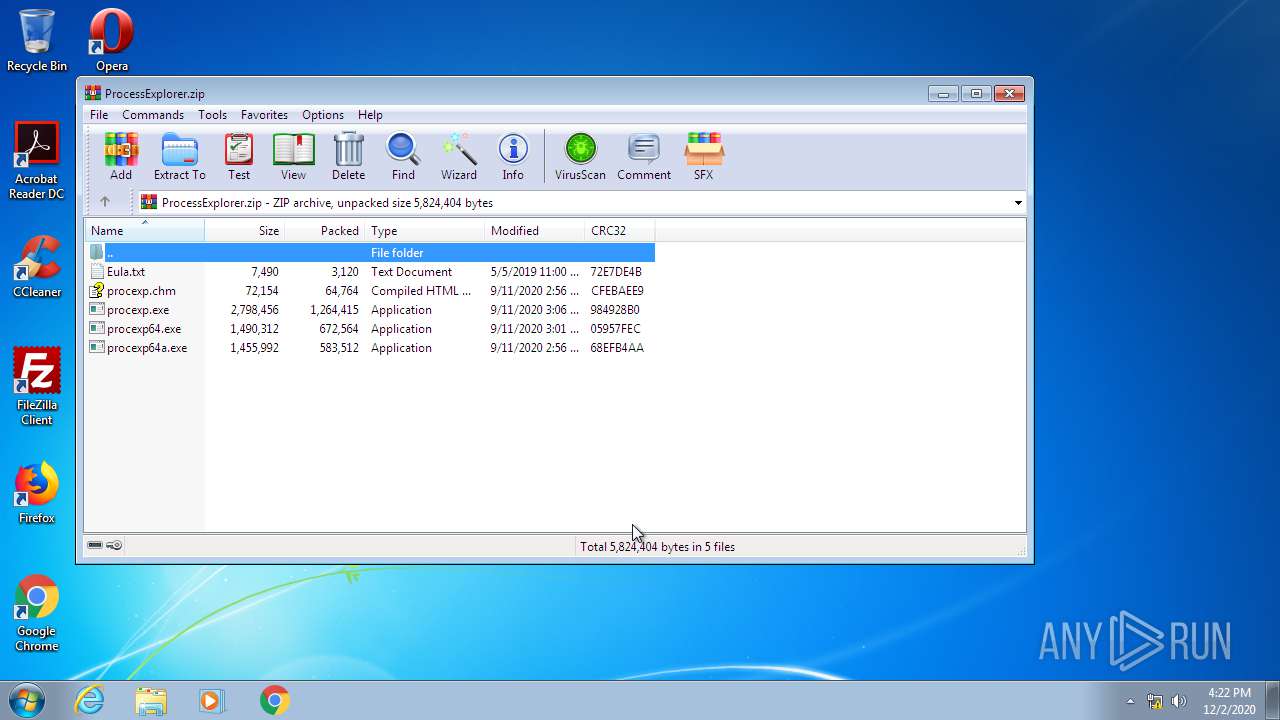The height and width of the screenshot is (720, 1280).
Task: Open media player from taskbar
Action: coord(211,700)
